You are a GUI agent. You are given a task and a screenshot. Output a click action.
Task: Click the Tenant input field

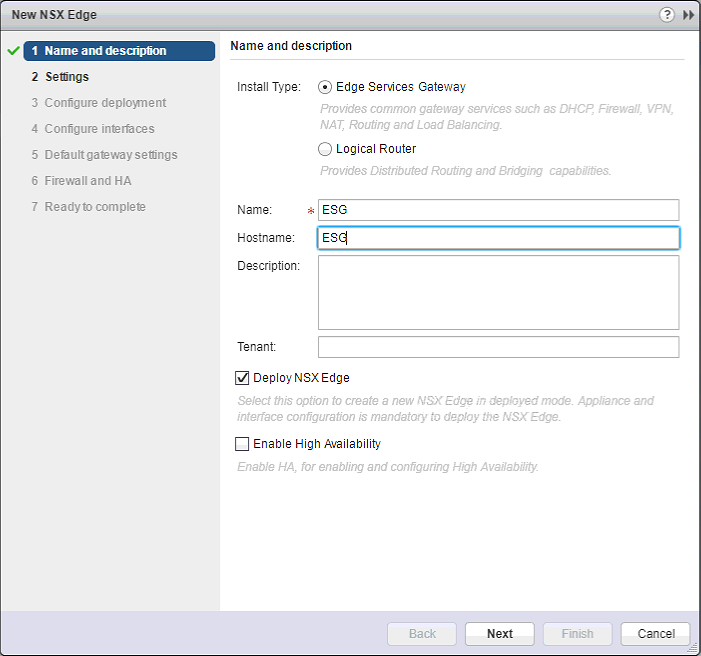pyautogui.click(x=498, y=347)
